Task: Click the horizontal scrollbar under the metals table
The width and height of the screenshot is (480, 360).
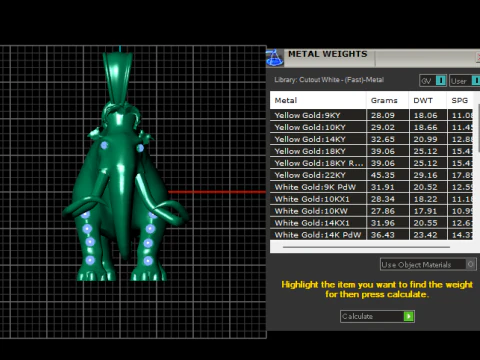Action: tap(366, 247)
